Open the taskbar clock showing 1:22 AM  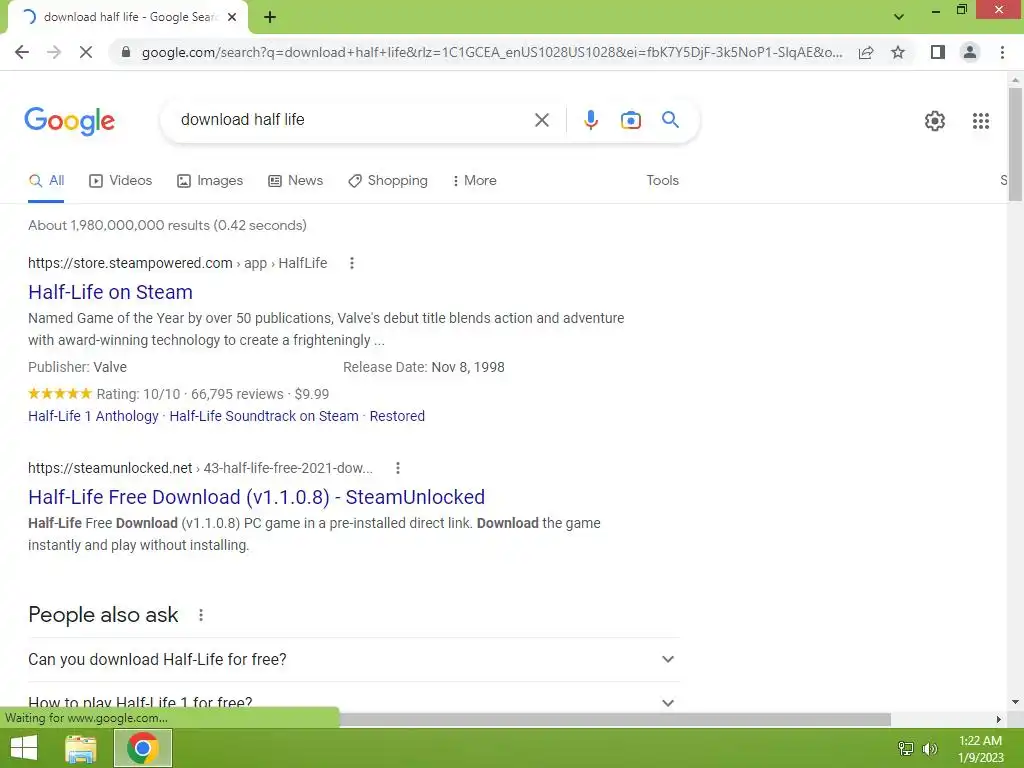(980, 748)
